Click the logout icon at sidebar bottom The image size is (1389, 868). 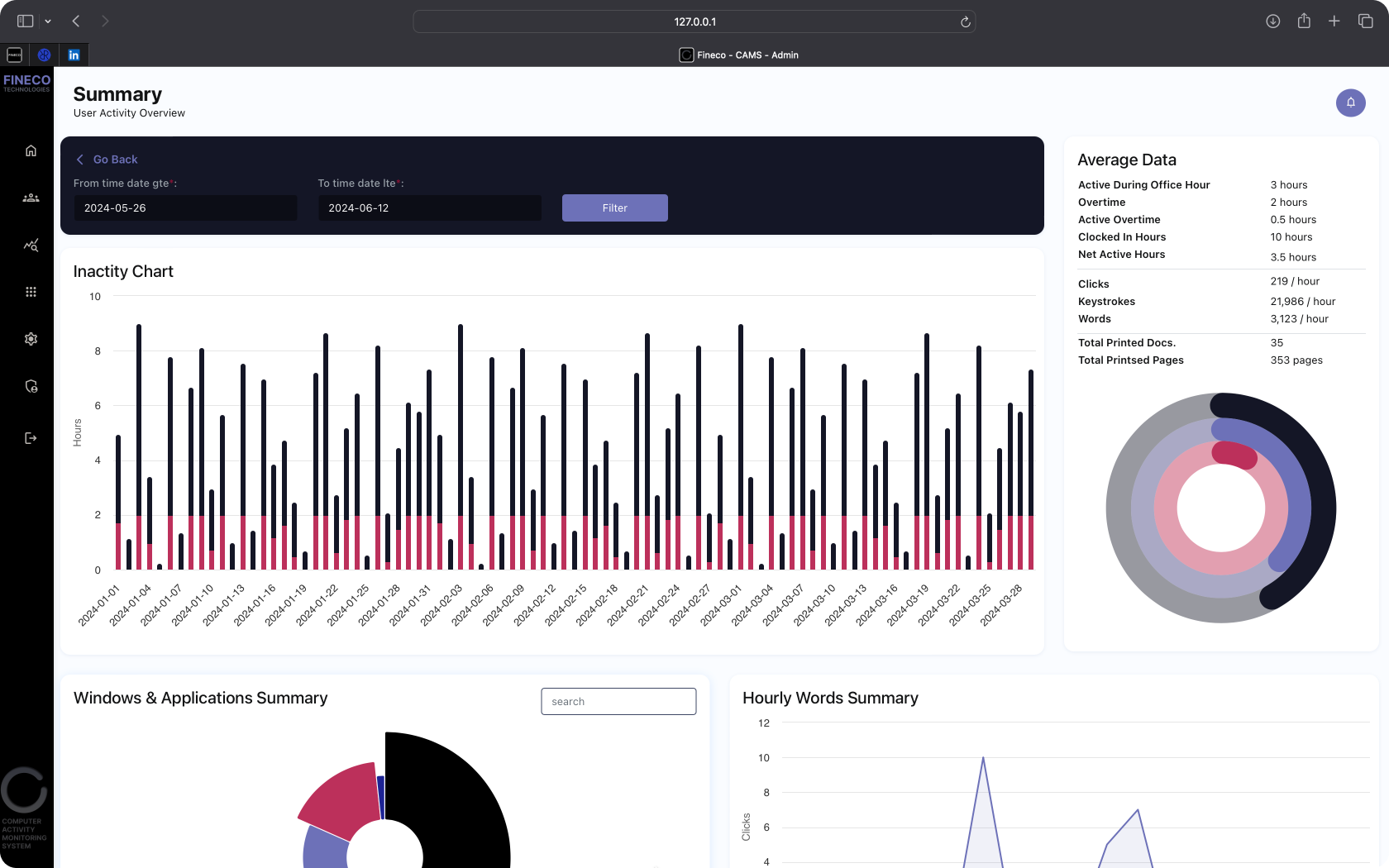(x=31, y=438)
